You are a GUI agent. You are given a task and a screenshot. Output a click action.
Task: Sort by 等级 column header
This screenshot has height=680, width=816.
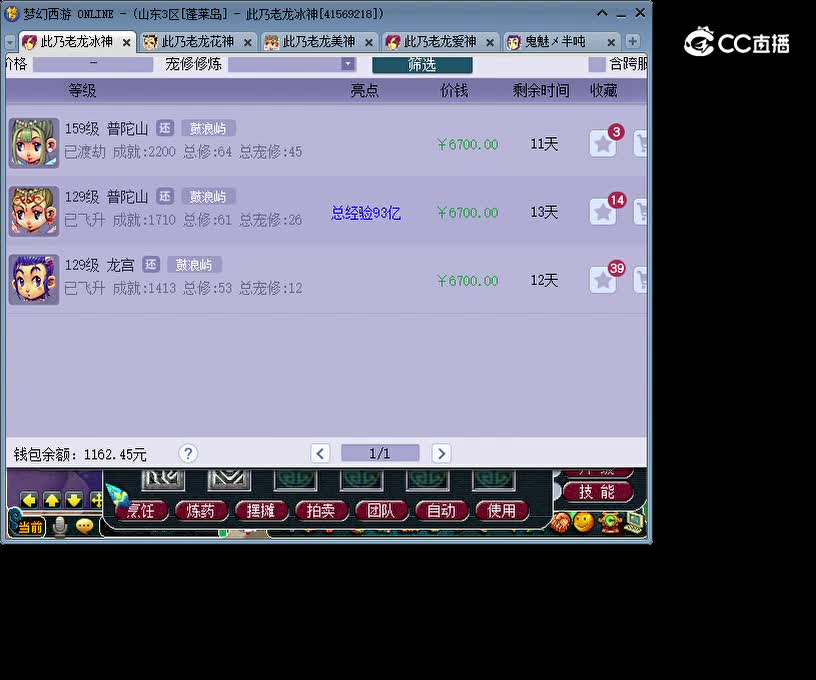(x=82, y=91)
